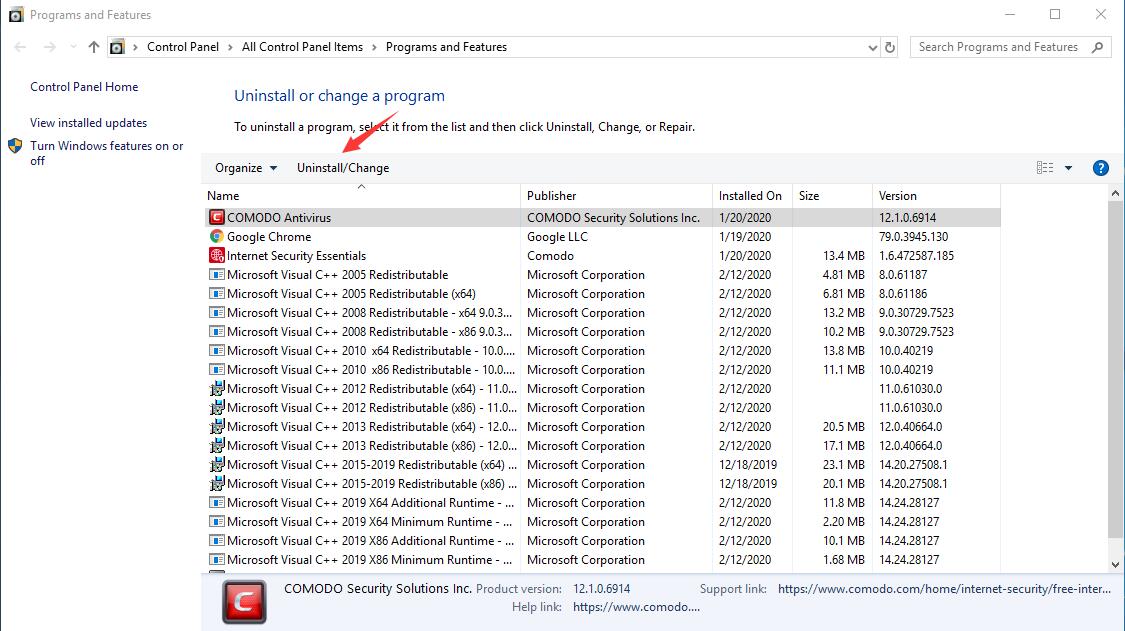Click the Forward navigation arrow
This screenshot has height=631, width=1125.
pyautogui.click(x=50, y=47)
